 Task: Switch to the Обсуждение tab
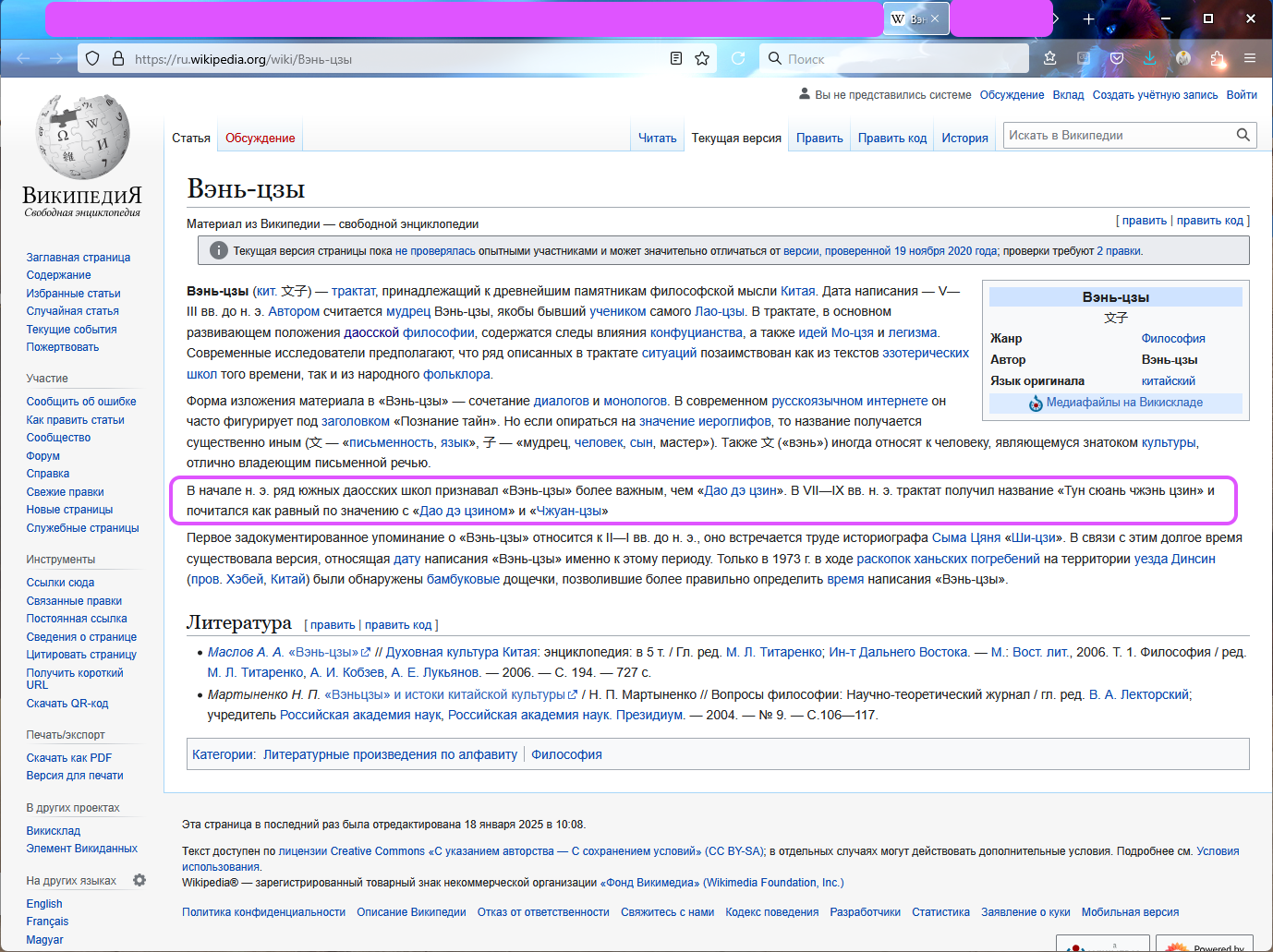(261, 139)
